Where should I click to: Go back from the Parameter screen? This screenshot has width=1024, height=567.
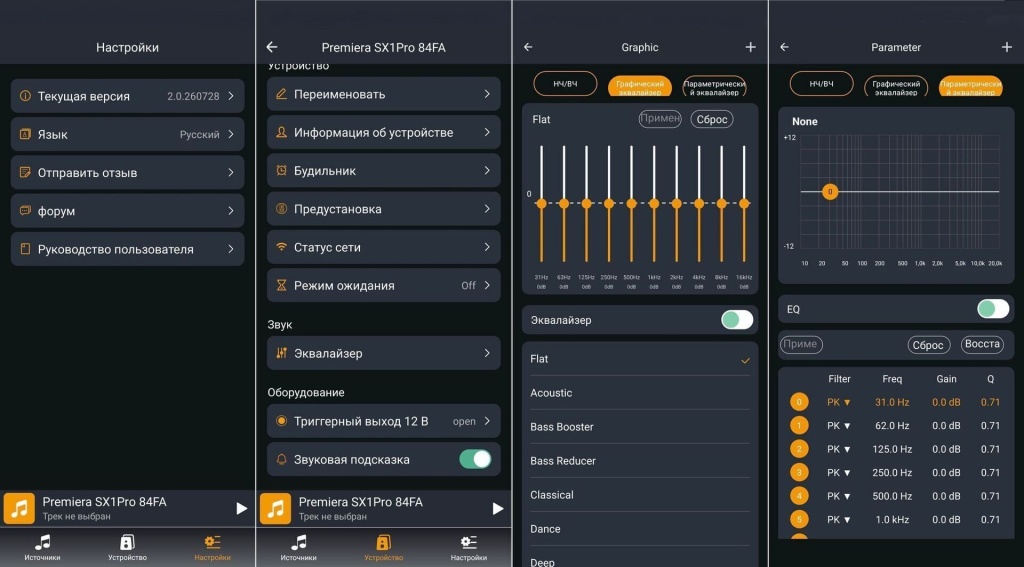[x=784, y=47]
